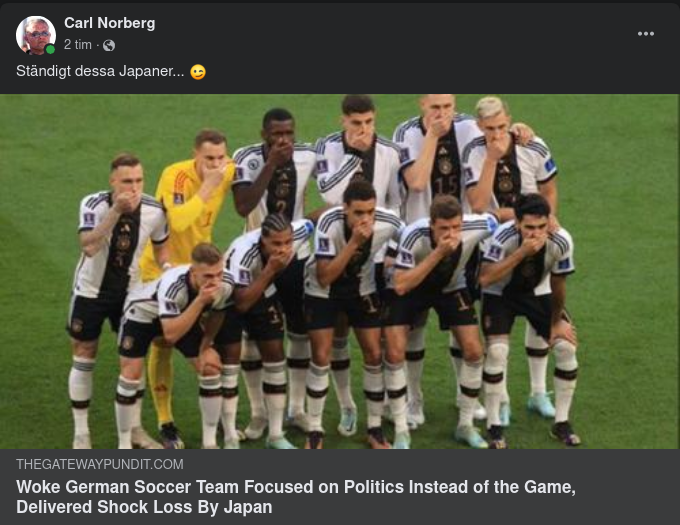
Task: Click "Delivered Shock Loss By Japan" headline line
Action: [x=144, y=507]
